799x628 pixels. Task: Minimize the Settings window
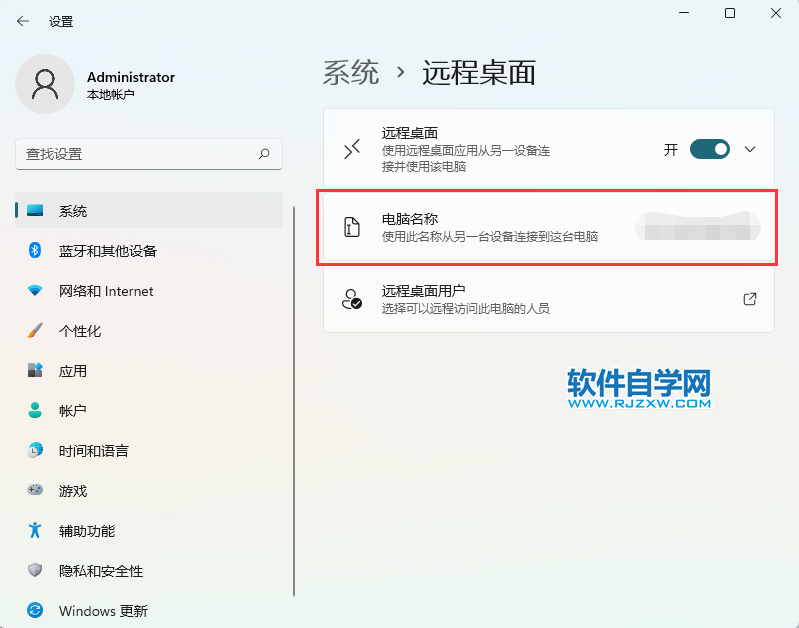pos(684,13)
